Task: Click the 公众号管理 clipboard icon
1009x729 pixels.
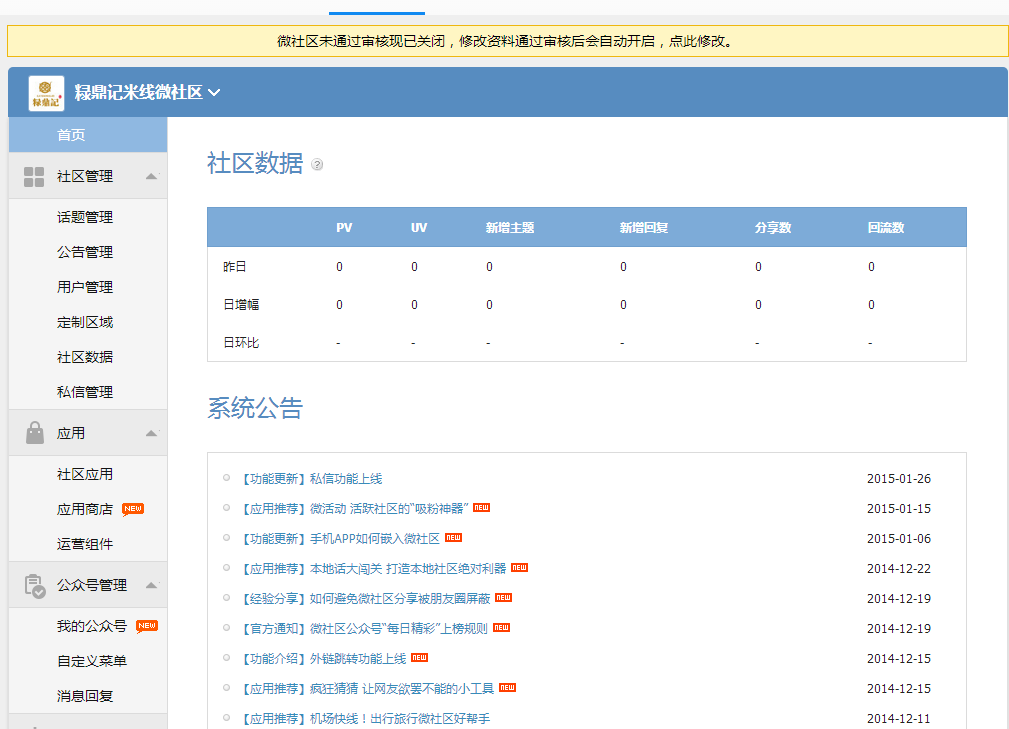Action: point(35,586)
